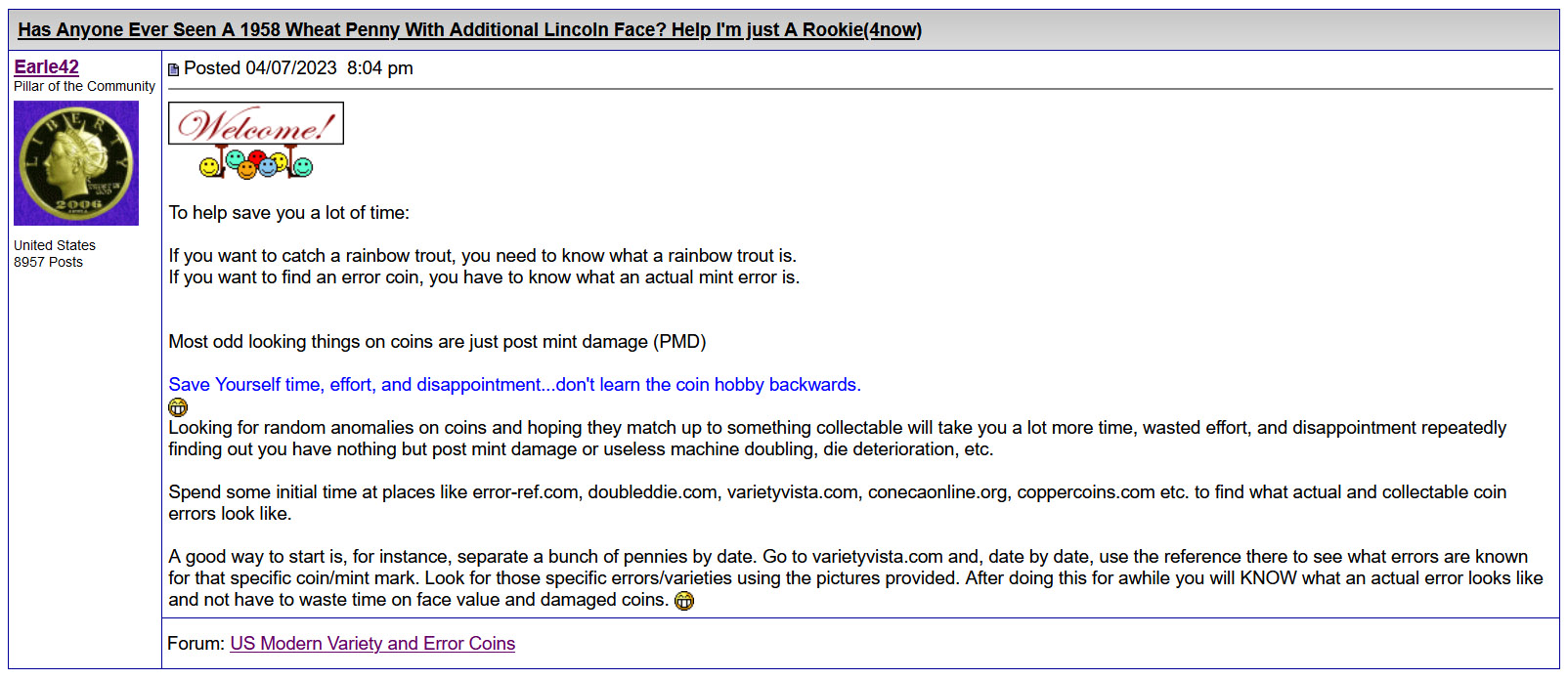Click Earle42's gold Liberty coin avatar
The width and height of the screenshot is (1568, 679).
click(x=76, y=163)
